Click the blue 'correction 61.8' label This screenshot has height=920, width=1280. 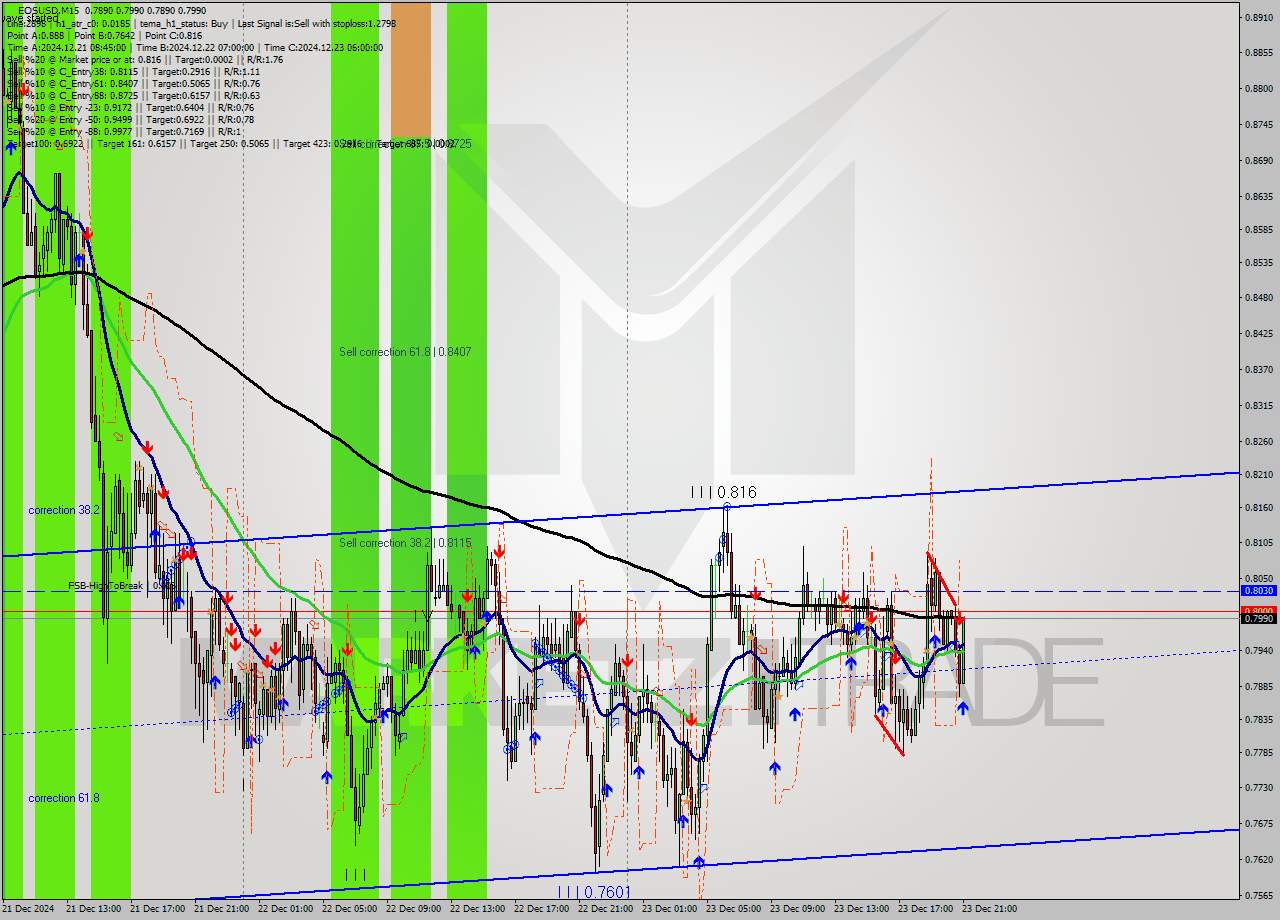64,798
